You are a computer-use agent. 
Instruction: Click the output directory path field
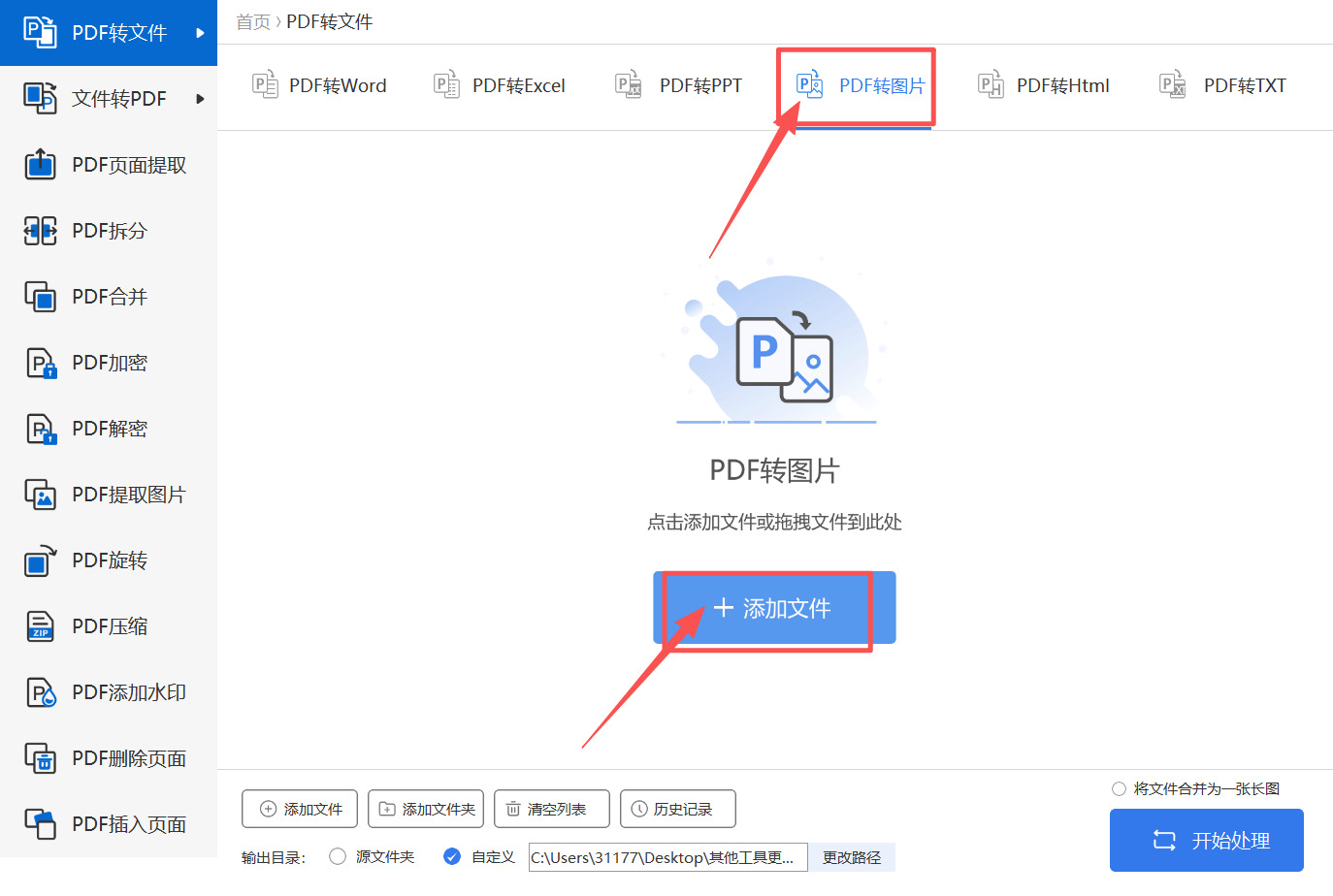pyautogui.click(x=667, y=857)
